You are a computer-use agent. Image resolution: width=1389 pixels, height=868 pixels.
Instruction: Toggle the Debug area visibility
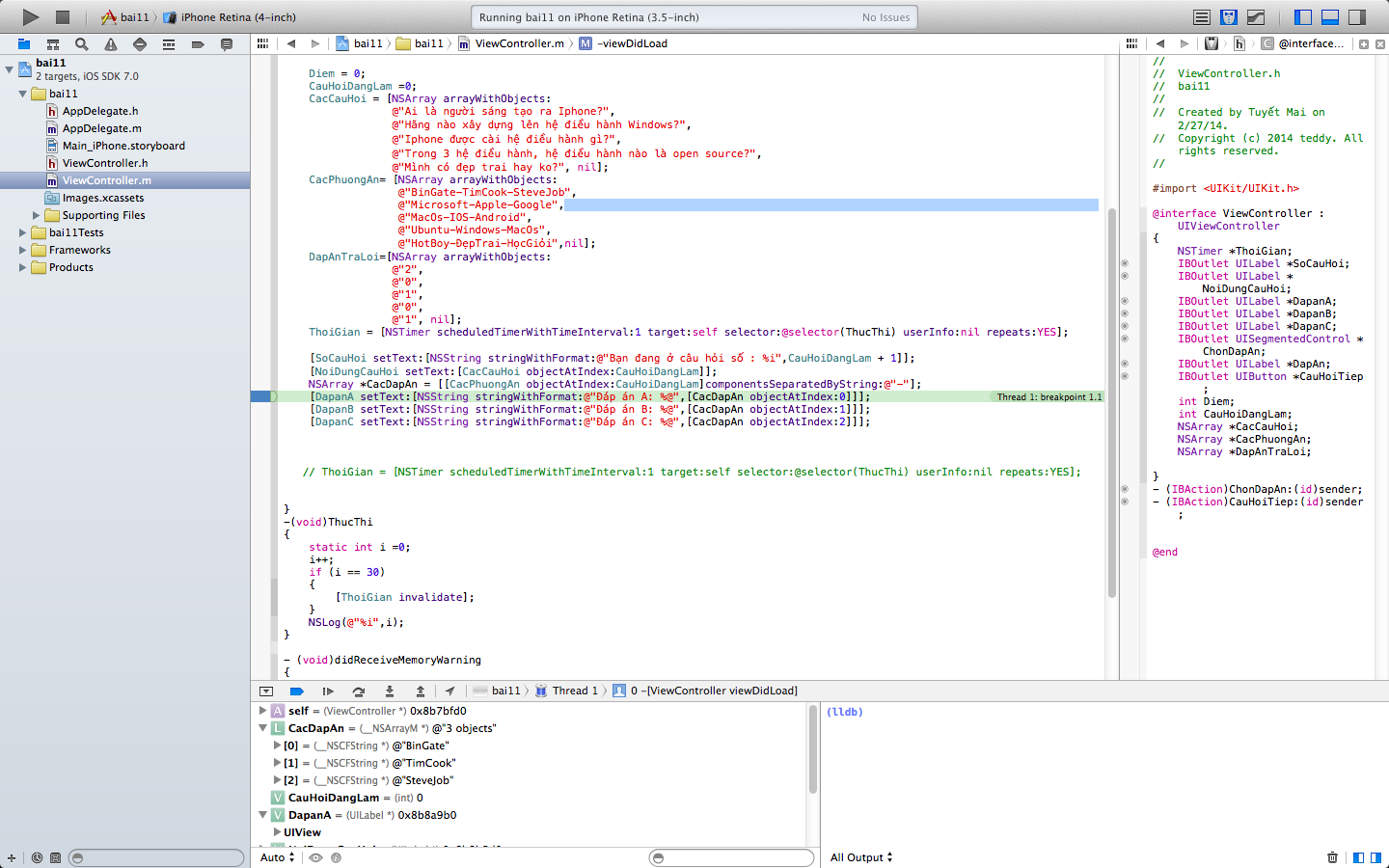pos(1330,17)
